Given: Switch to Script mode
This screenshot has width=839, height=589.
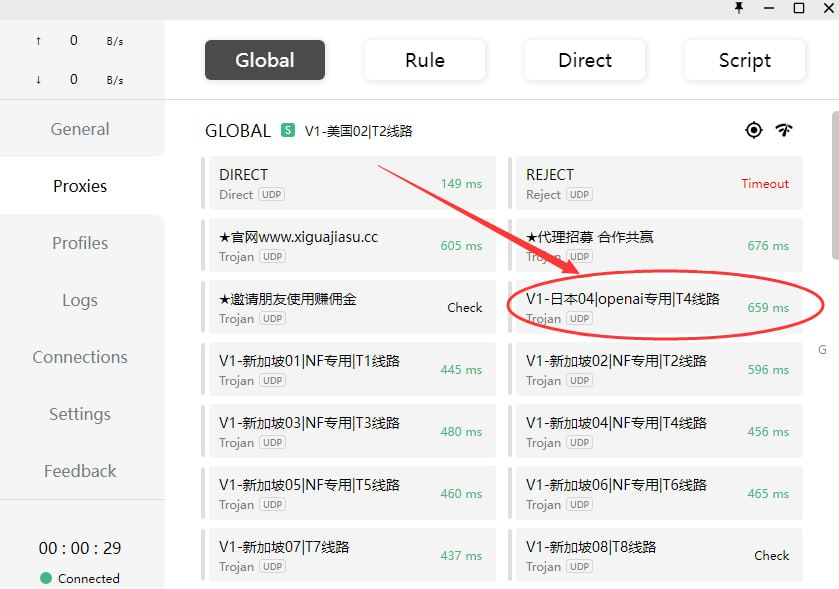Looking at the screenshot, I should 745,60.
